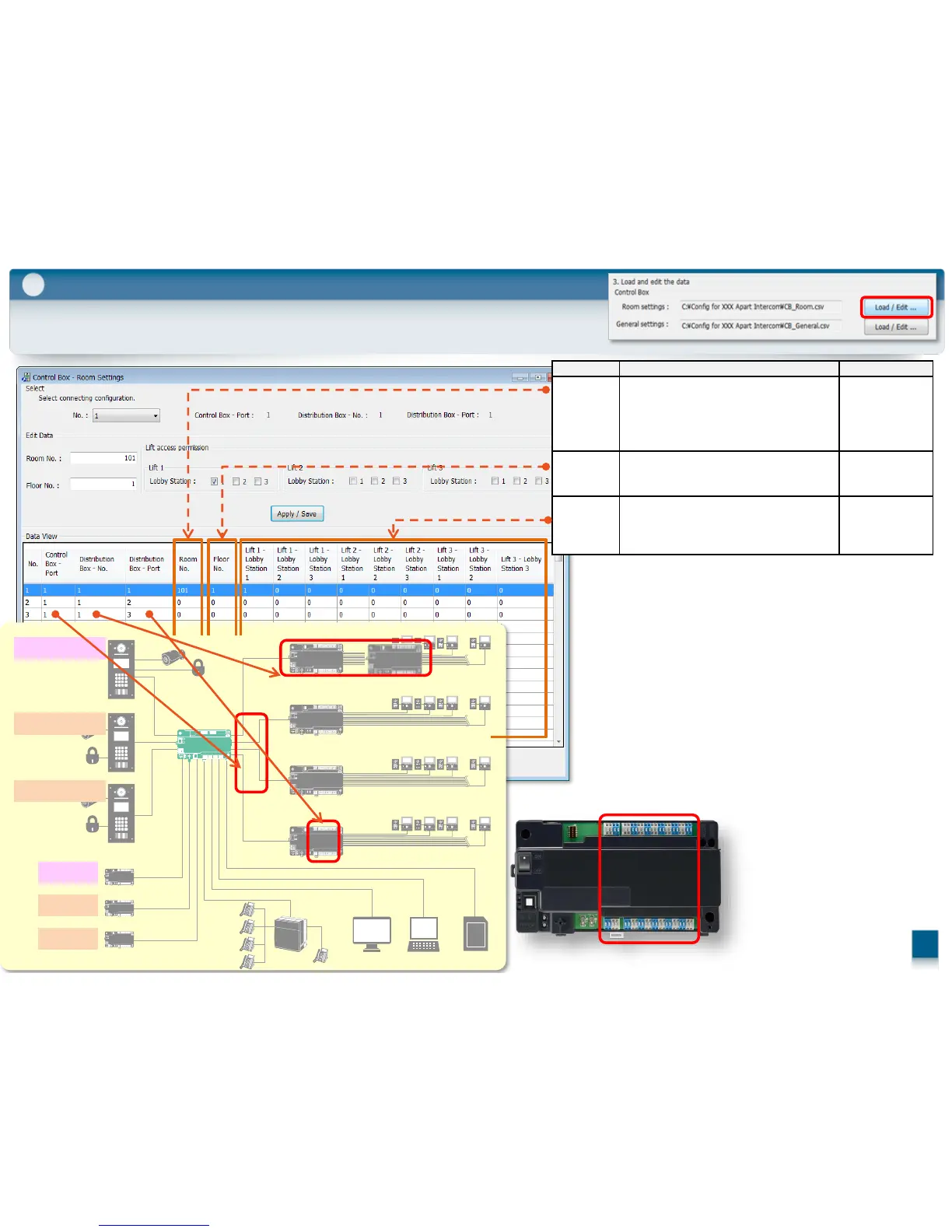Tick Lift 2 Lobby Station 2 checkbox

coord(375,481)
